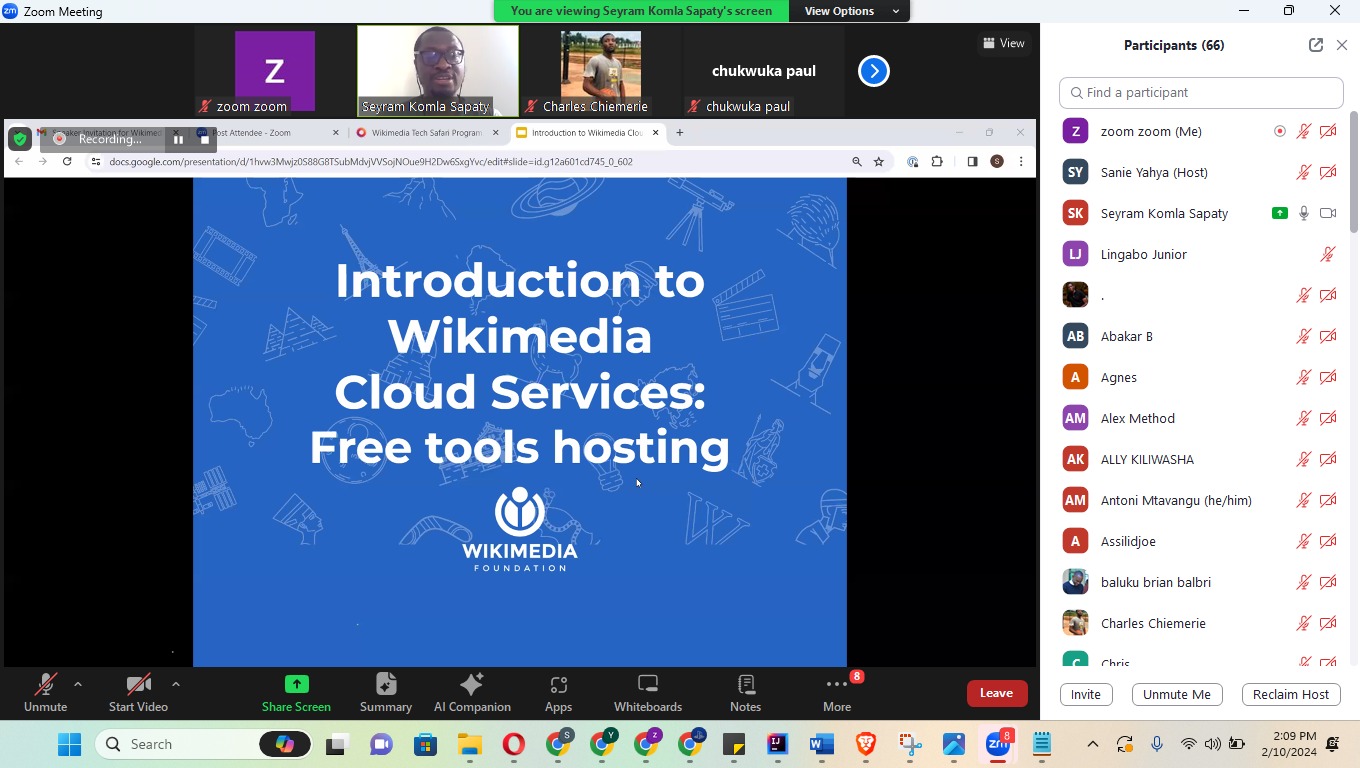Open the More menu
Screen dimensions: 1360x768
[x=837, y=693]
